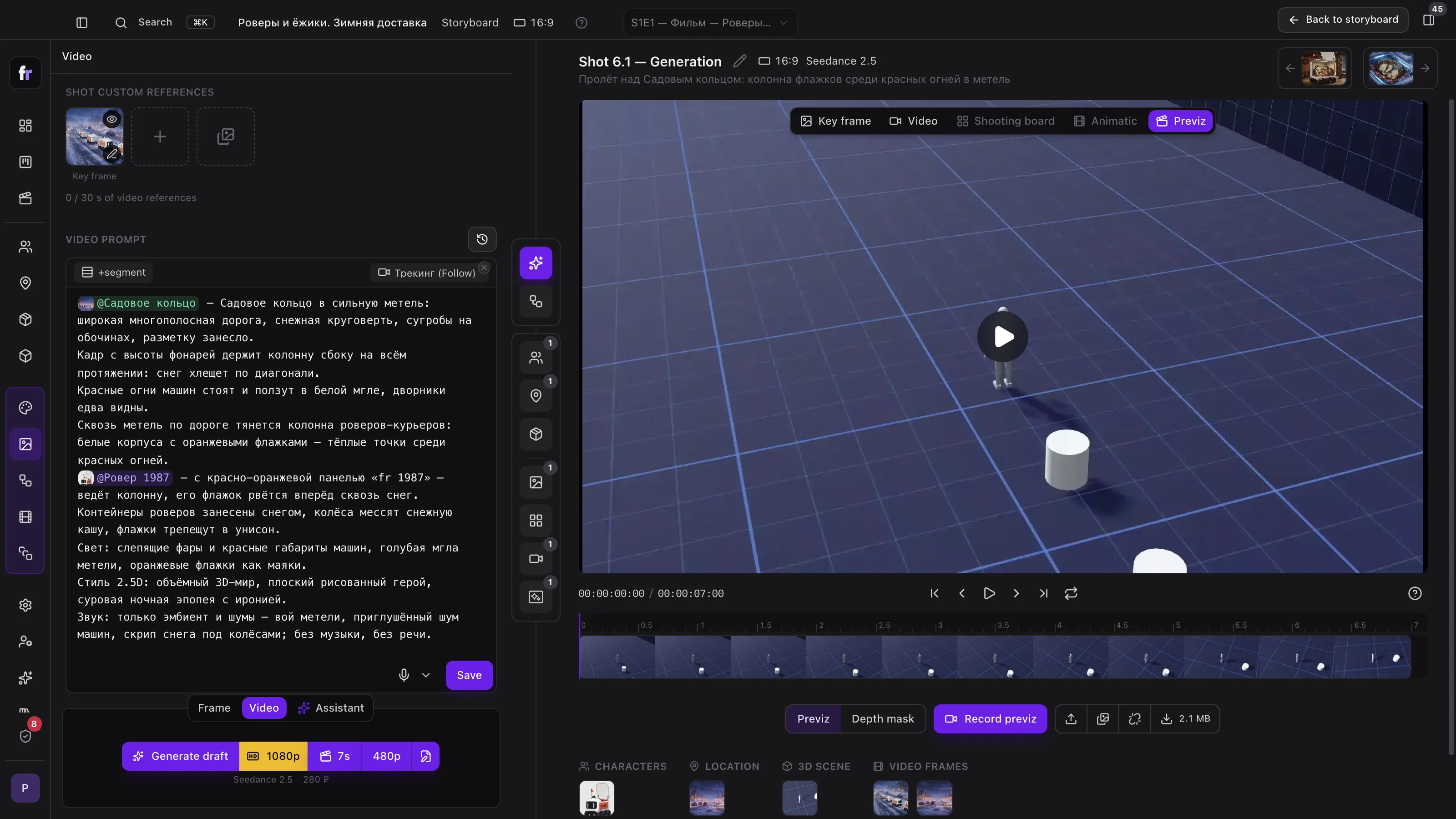The width and height of the screenshot is (1456, 819).
Task: Open the video prompt history
Action: (x=481, y=240)
